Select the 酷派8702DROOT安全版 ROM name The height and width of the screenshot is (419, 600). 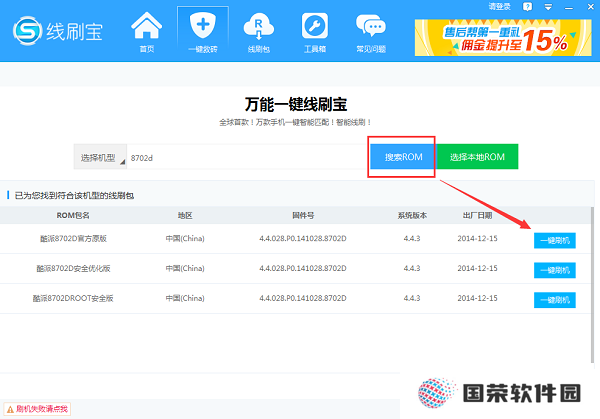click(x=73, y=298)
